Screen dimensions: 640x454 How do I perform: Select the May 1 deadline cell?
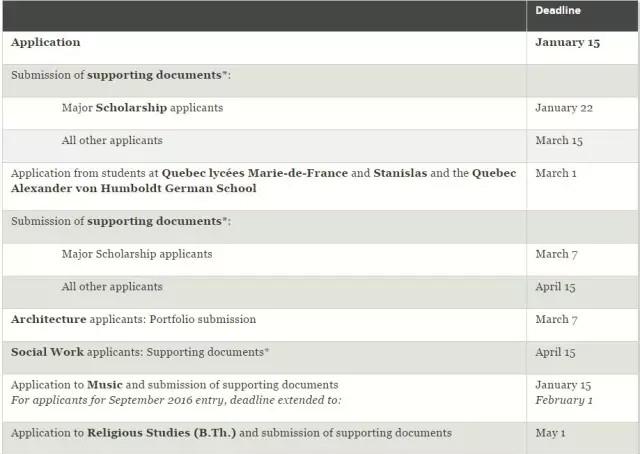point(551,433)
